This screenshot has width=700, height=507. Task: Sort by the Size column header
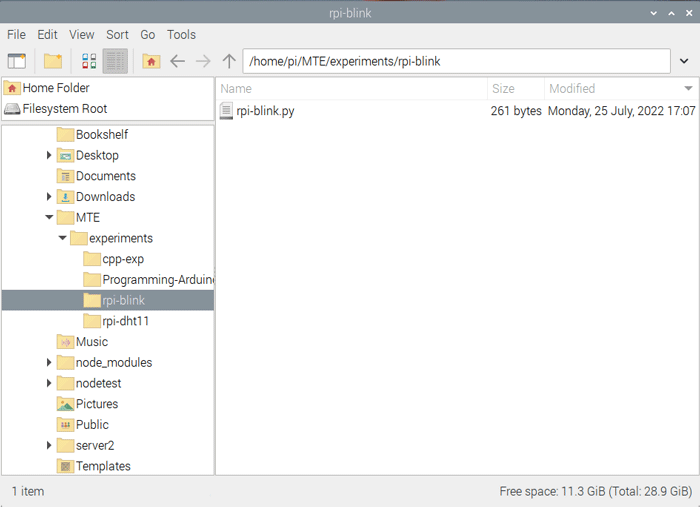[x=516, y=89]
